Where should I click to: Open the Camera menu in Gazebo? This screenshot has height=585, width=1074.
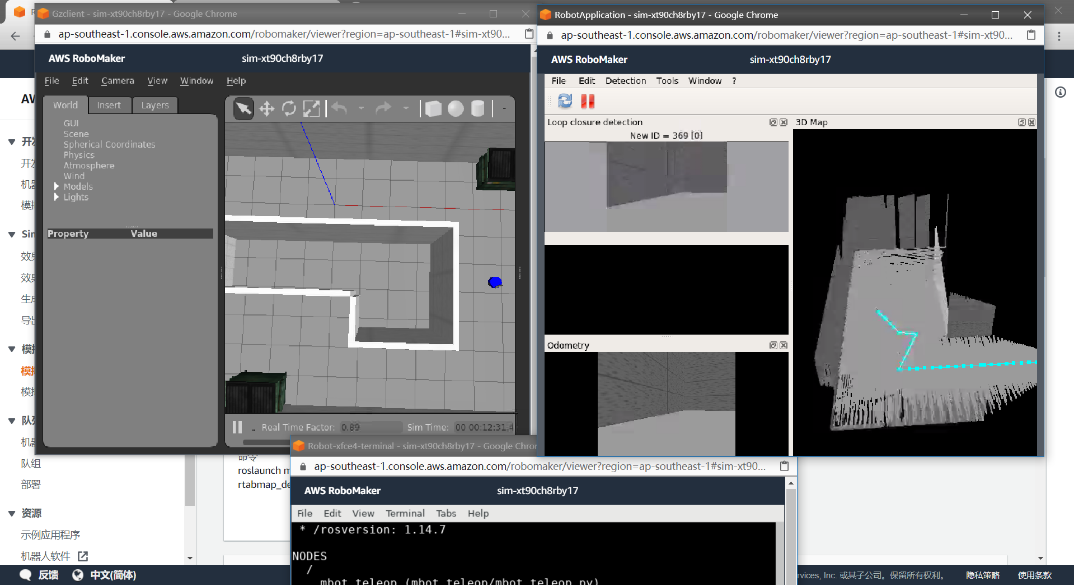tap(117, 81)
